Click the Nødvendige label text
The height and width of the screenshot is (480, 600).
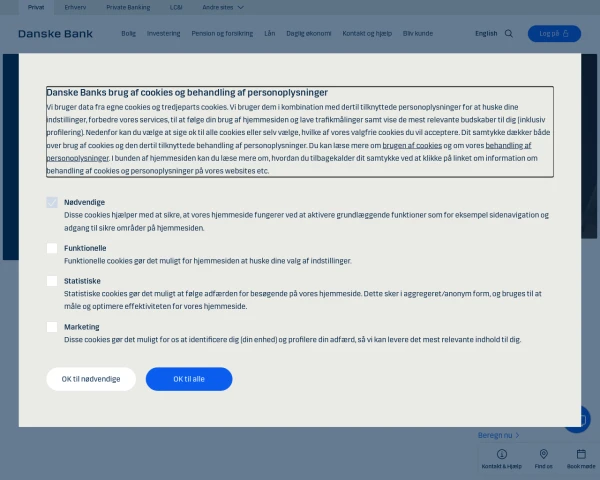tap(84, 202)
